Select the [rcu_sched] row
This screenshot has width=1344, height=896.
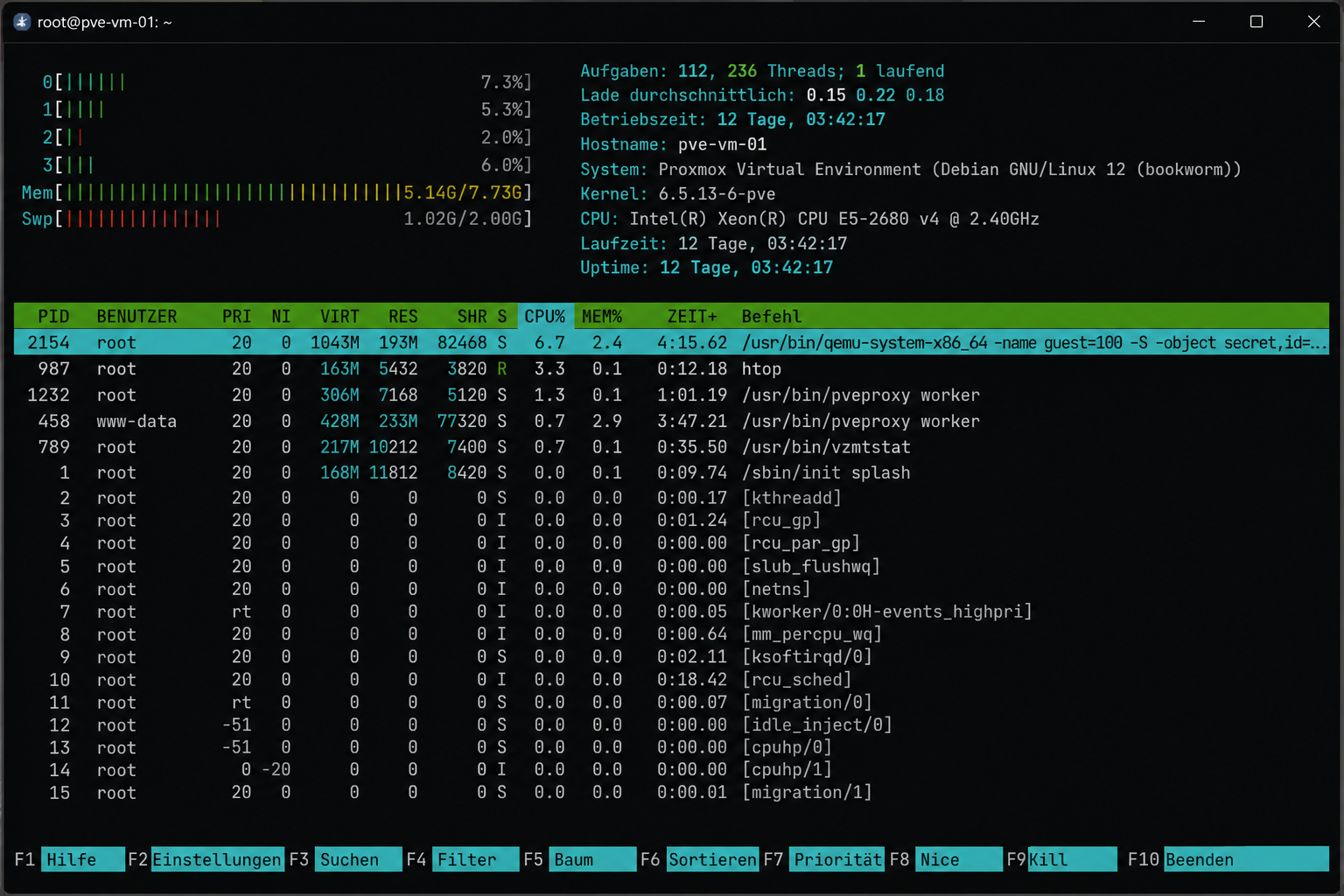[671, 679]
